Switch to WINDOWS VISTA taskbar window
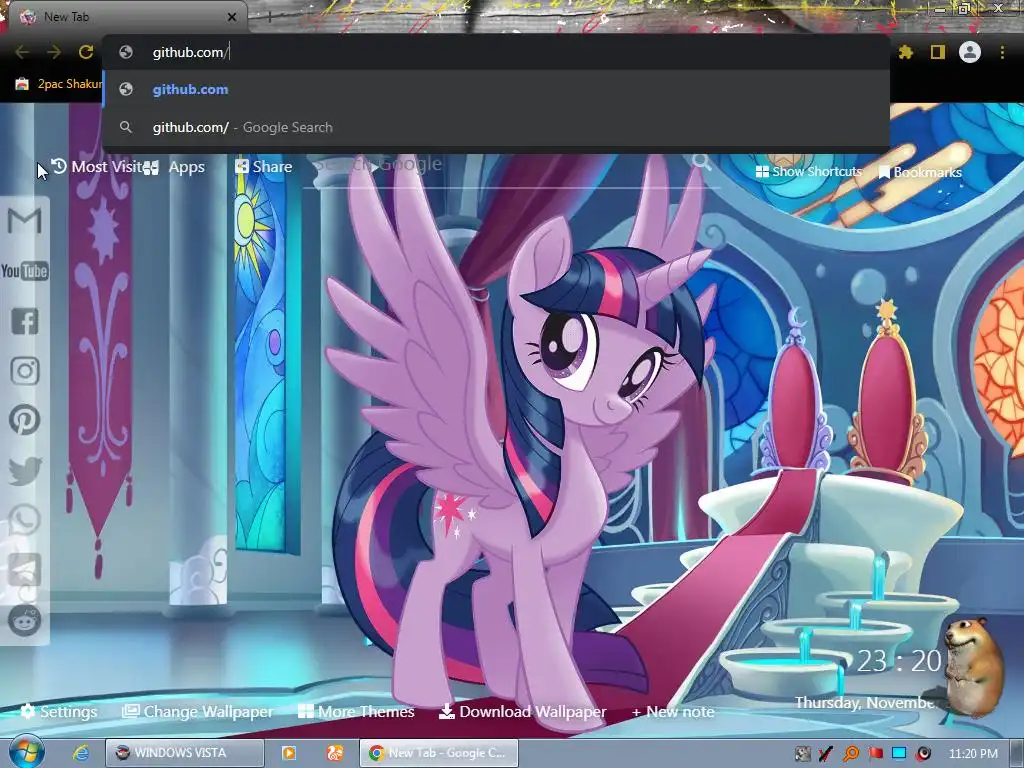The width and height of the screenshot is (1024, 768). [x=185, y=753]
